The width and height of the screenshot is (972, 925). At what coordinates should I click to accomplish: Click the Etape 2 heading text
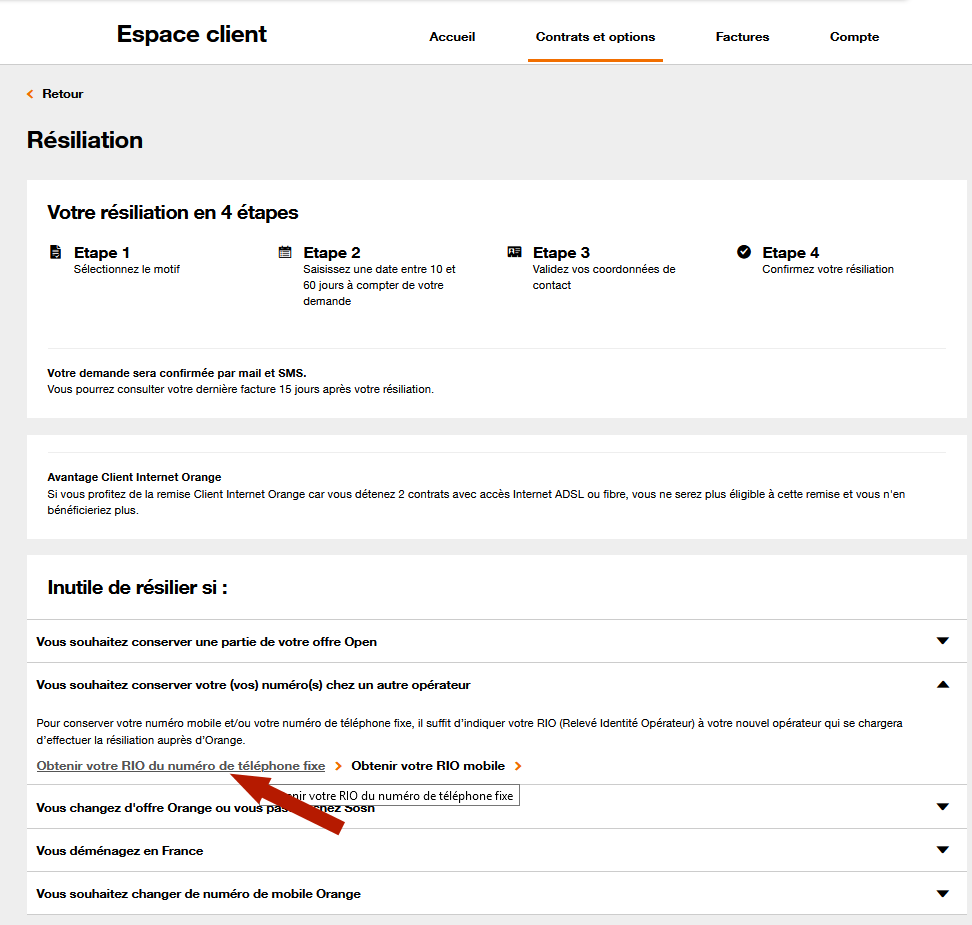pyautogui.click(x=332, y=252)
